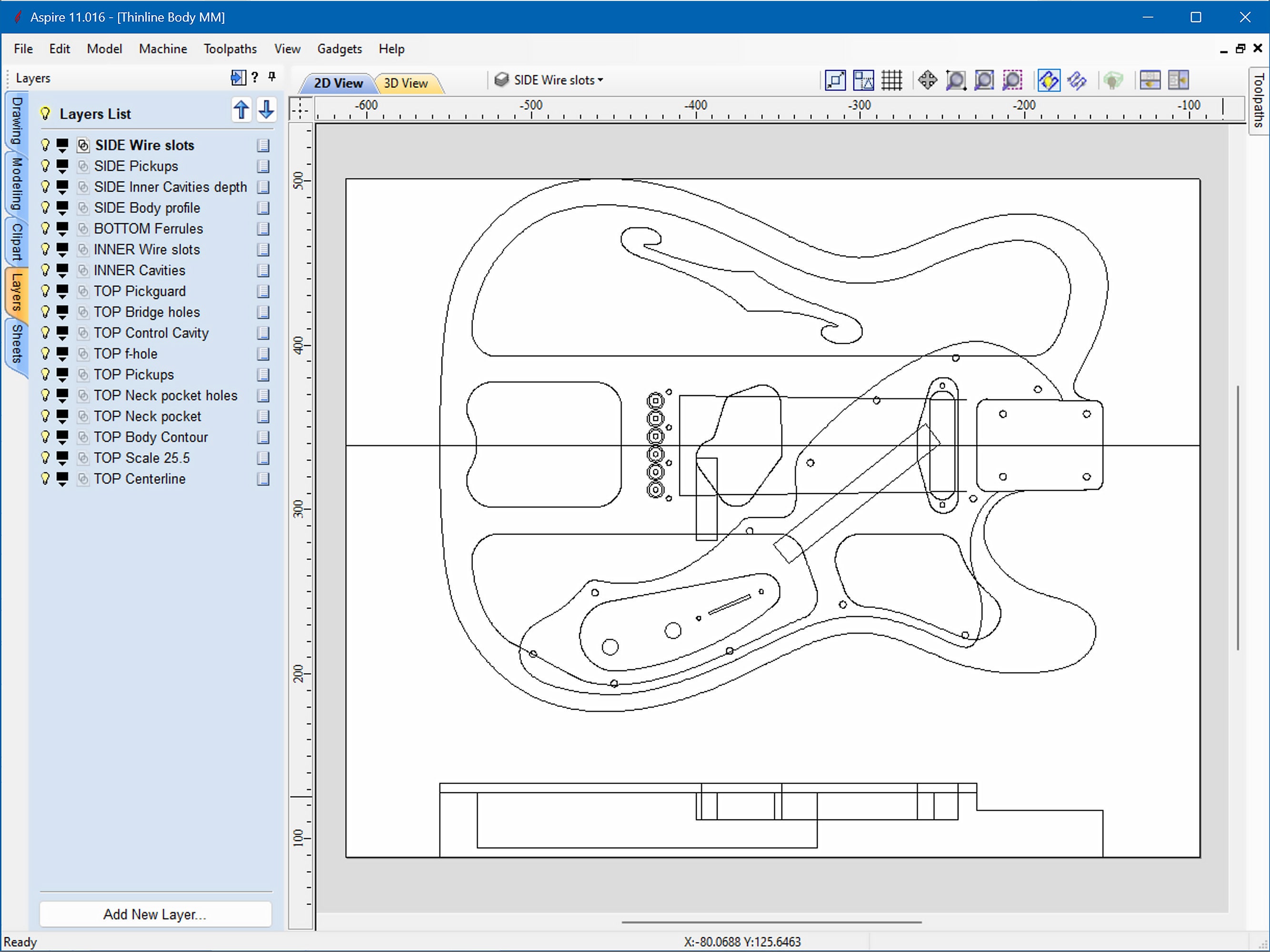Toggle visibility of TOP Pickguard layer

[x=46, y=291]
